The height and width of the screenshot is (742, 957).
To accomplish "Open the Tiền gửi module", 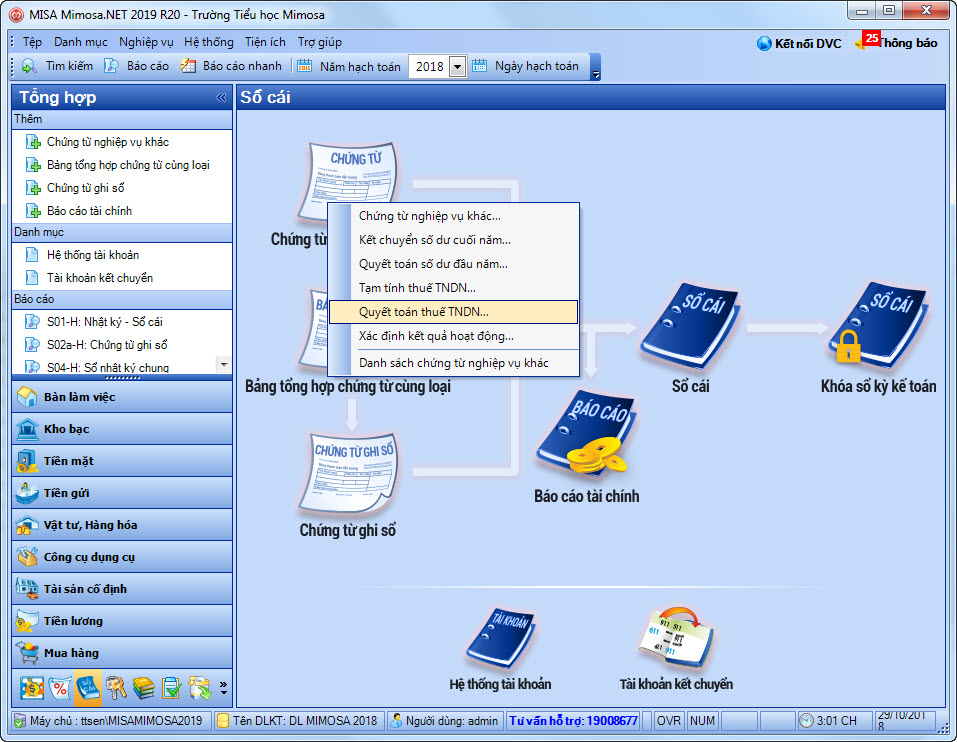I will [122, 492].
